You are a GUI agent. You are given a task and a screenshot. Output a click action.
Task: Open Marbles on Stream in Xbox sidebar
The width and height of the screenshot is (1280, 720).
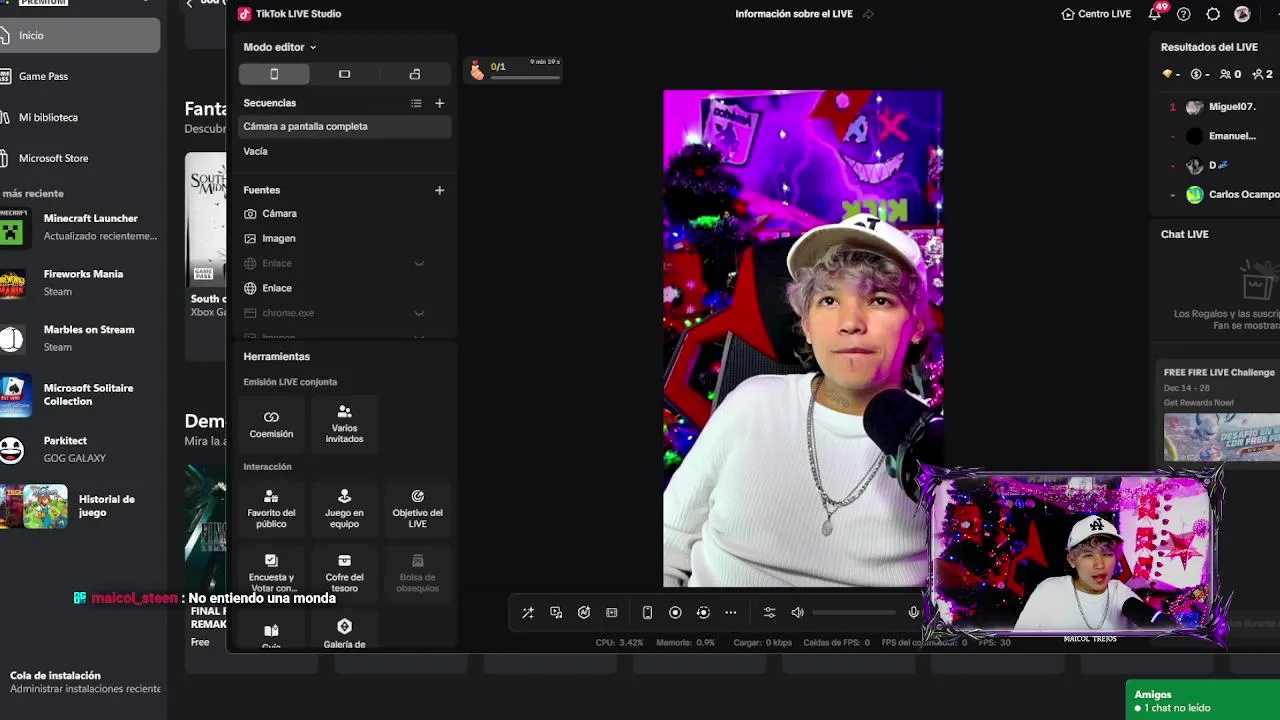tap(80, 338)
